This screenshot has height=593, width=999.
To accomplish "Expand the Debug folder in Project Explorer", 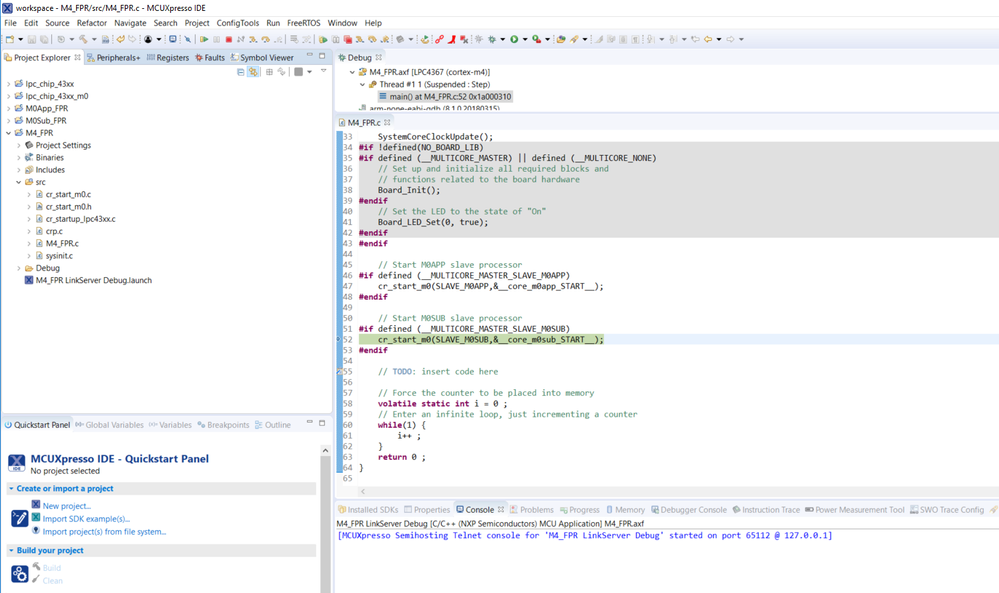I will (x=18, y=268).
